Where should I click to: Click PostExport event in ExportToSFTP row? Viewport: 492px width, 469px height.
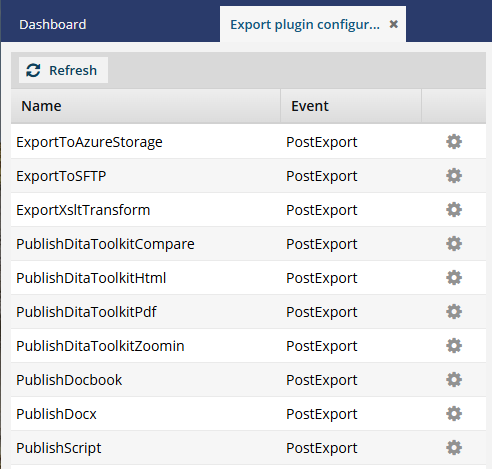(322, 176)
